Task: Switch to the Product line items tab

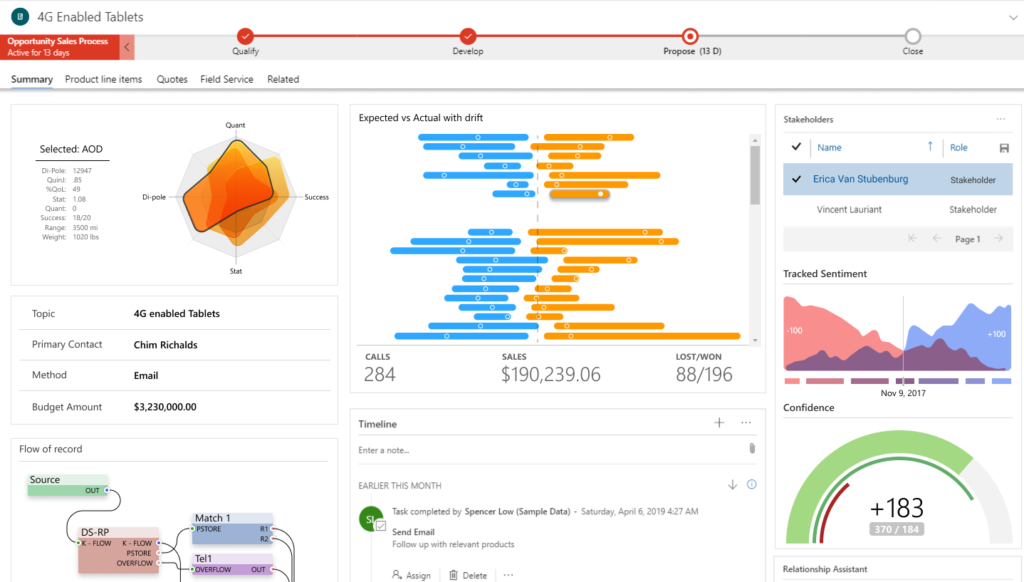Action: tap(103, 79)
